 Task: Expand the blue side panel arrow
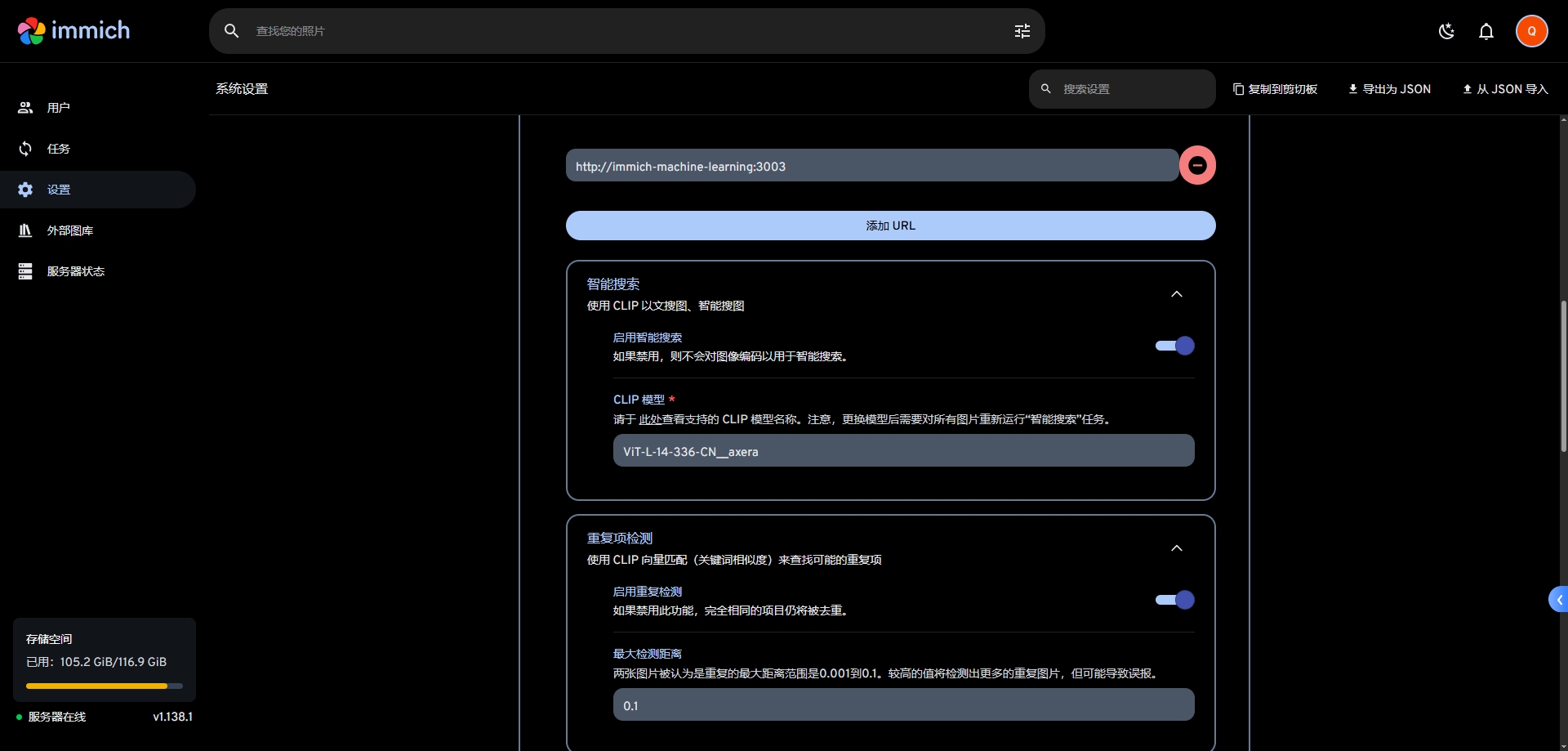(1558, 600)
